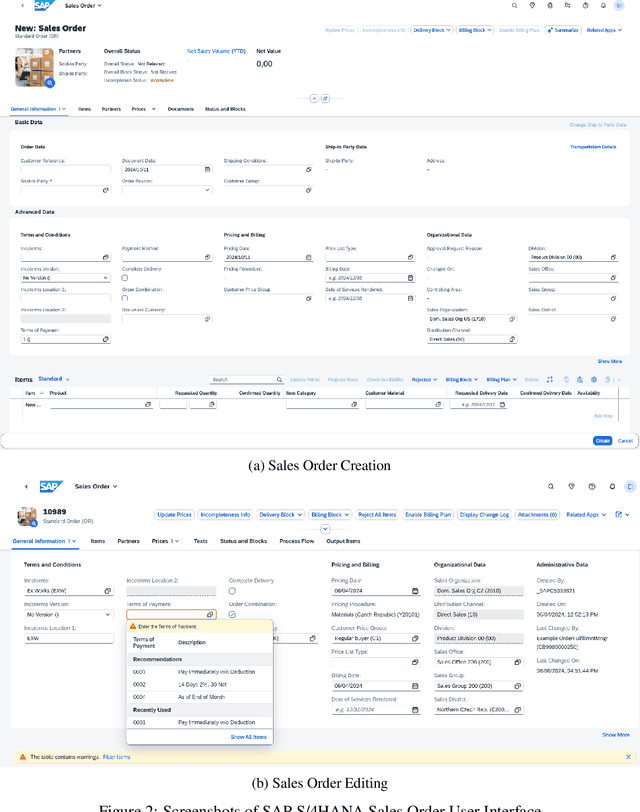Open value help for the Incoterms Ex Works (EXW) field

point(108,591)
